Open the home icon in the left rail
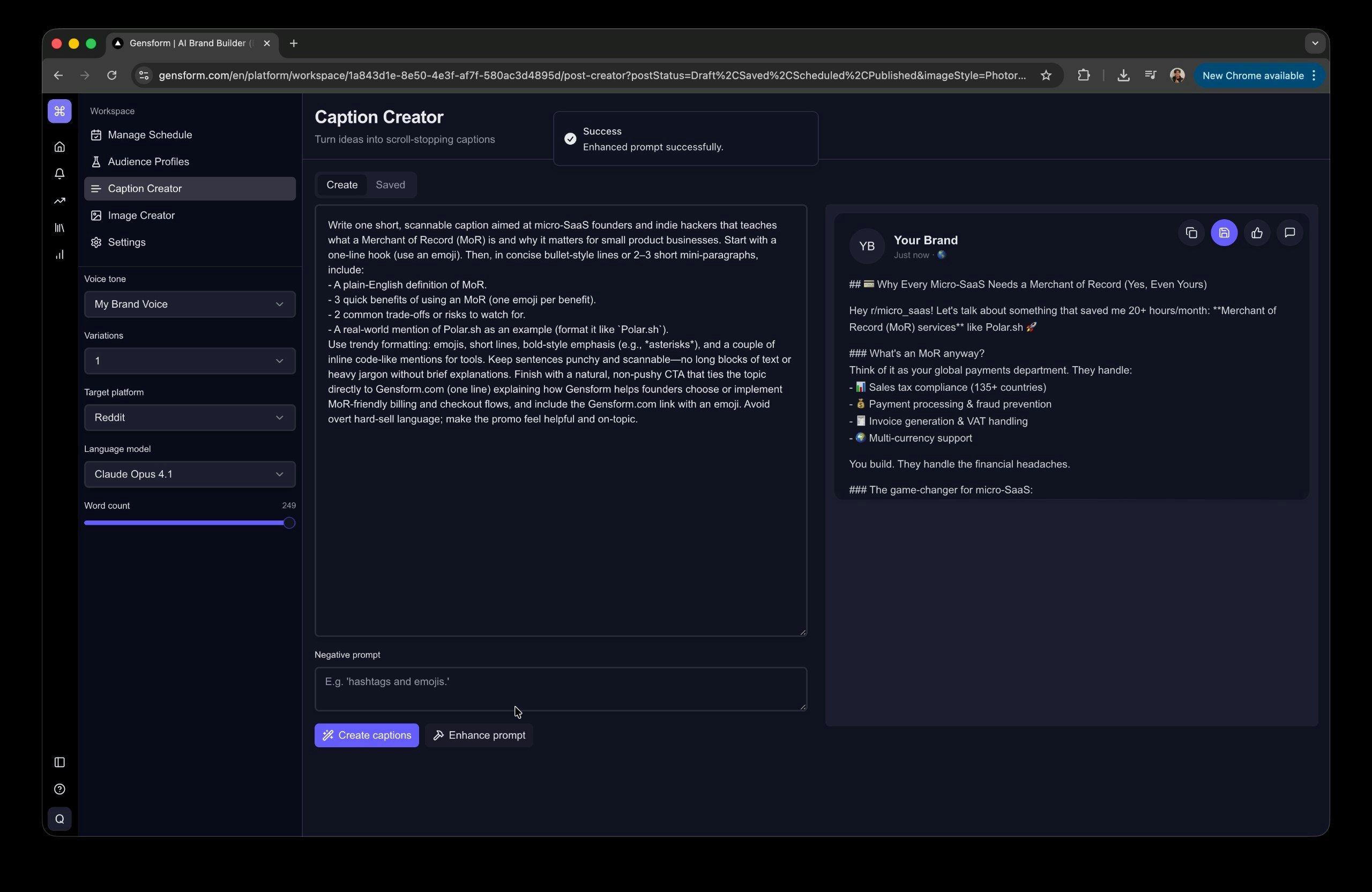The height and width of the screenshot is (892, 1372). point(59,147)
